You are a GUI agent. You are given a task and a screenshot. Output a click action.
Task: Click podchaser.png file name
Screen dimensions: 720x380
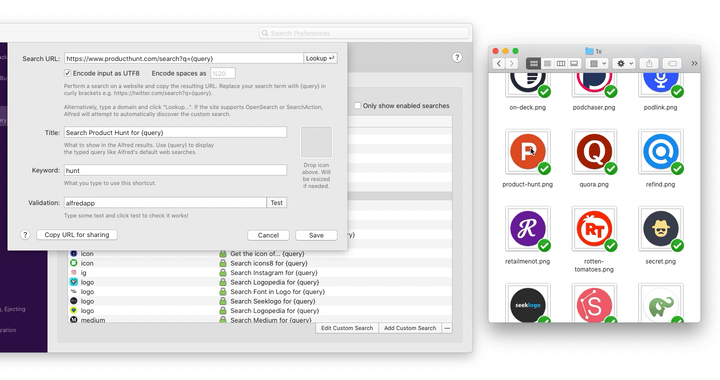(594, 107)
